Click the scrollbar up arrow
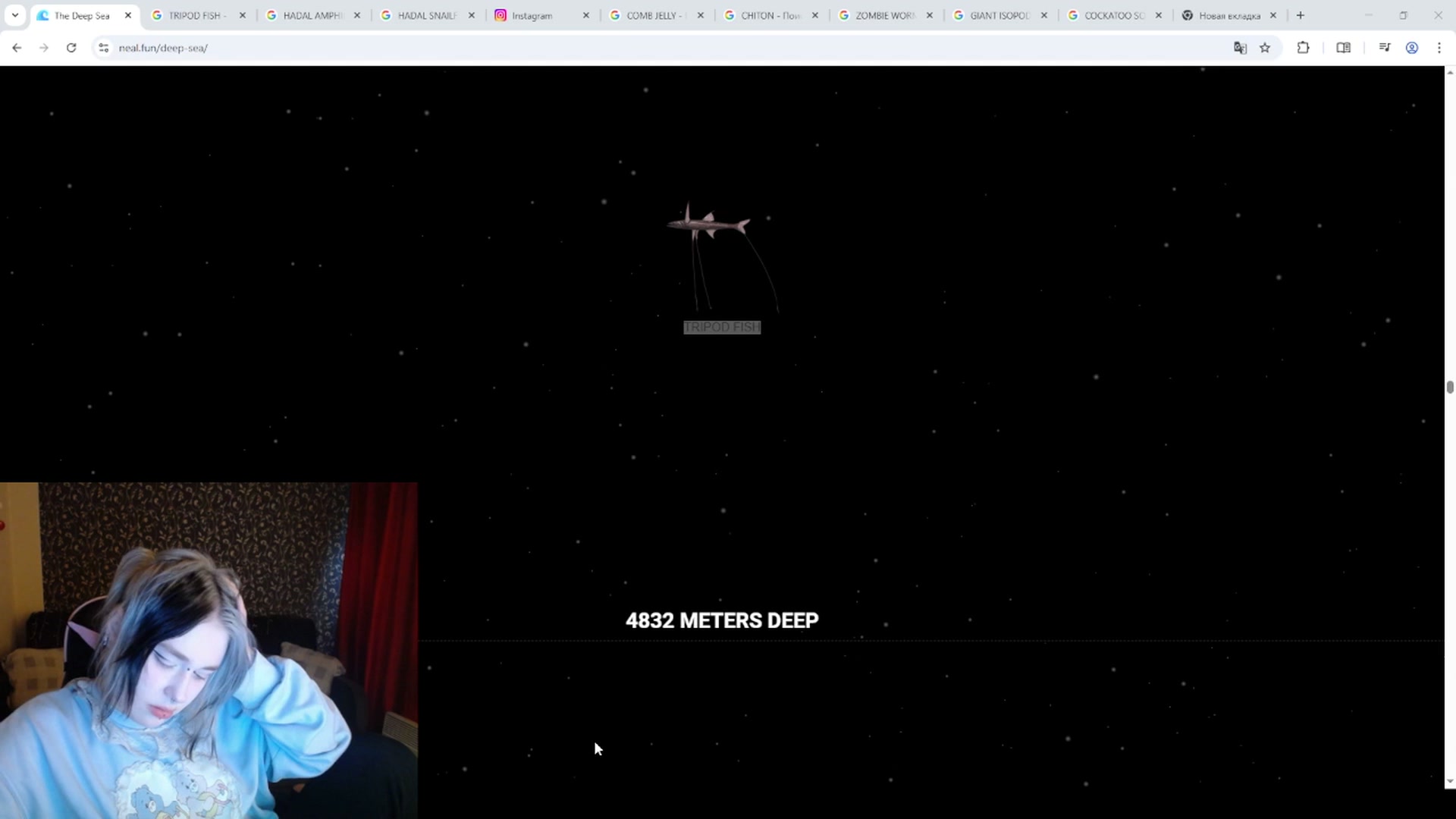Image resolution: width=1456 pixels, height=819 pixels. 1450,72
